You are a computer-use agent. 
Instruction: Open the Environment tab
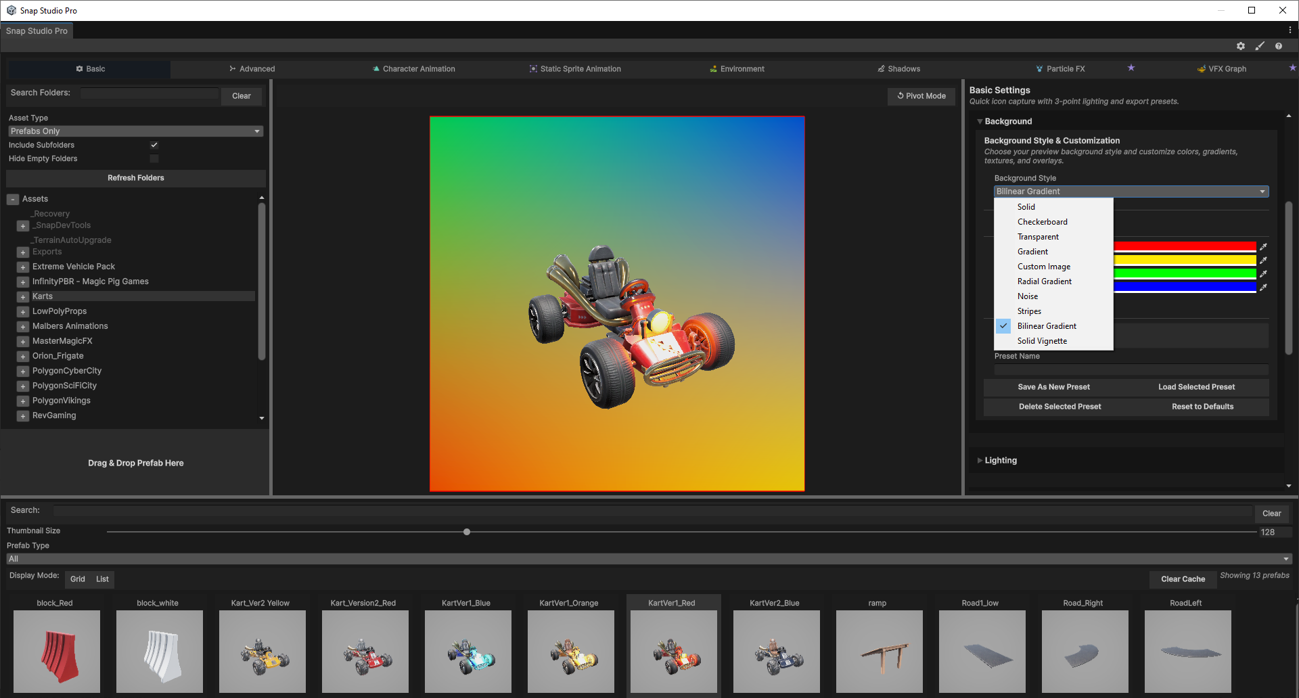point(737,69)
